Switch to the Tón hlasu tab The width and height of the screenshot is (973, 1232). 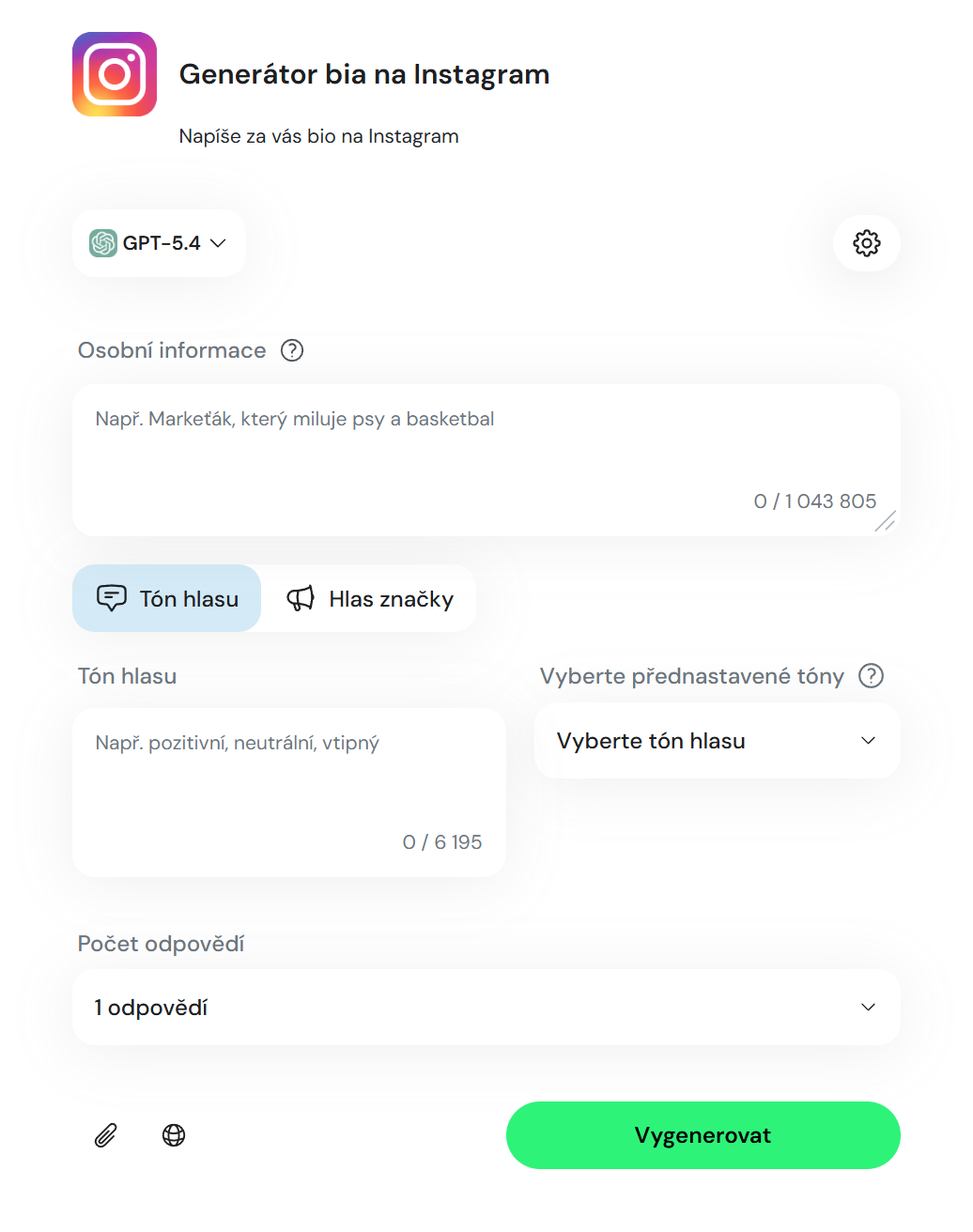[167, 598]
